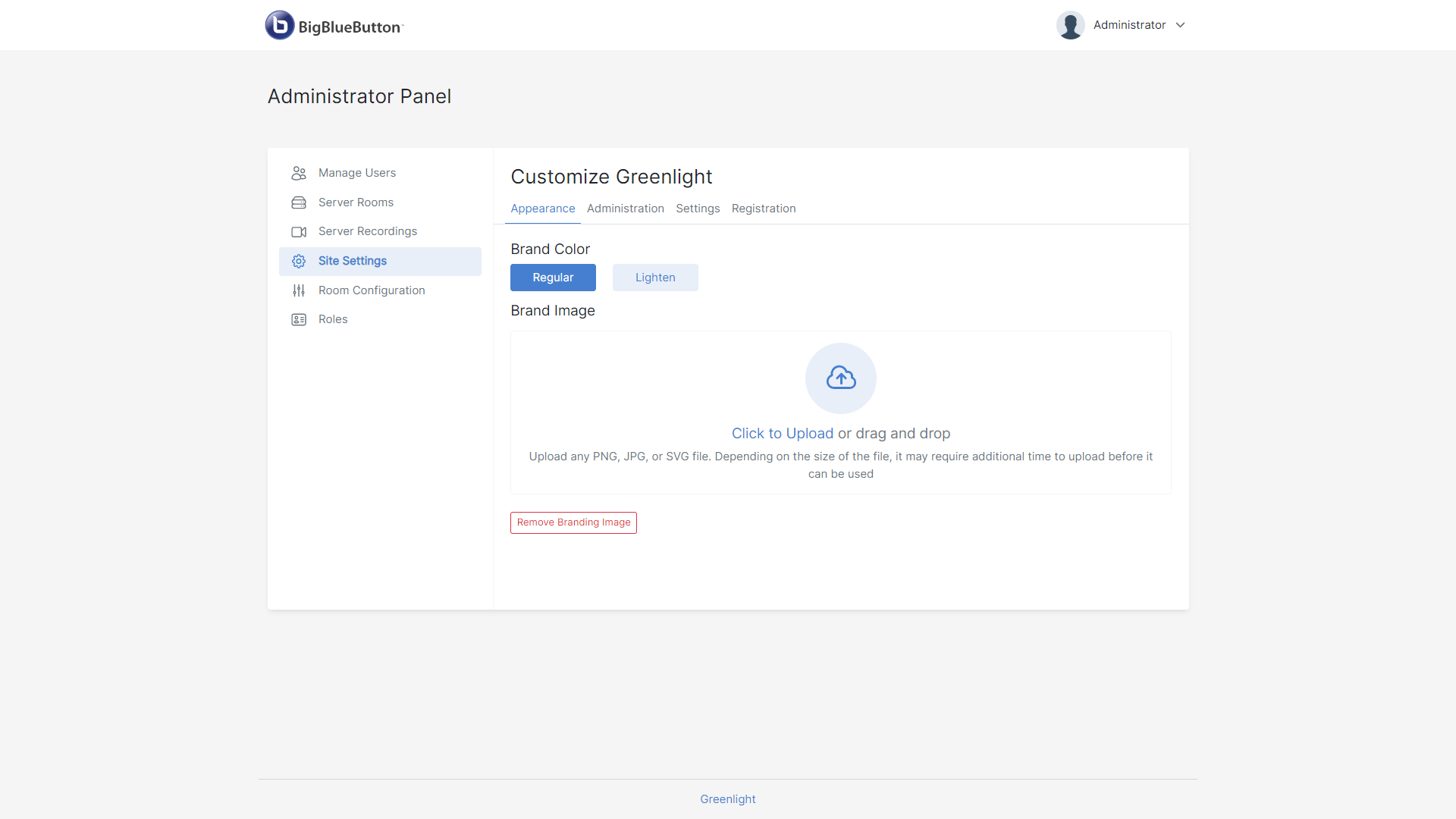Viewport: 1456px width, 819px height.
Task: Click the 'Upload any PNG, JPG, or SVG' hint text
Action: 841,465
